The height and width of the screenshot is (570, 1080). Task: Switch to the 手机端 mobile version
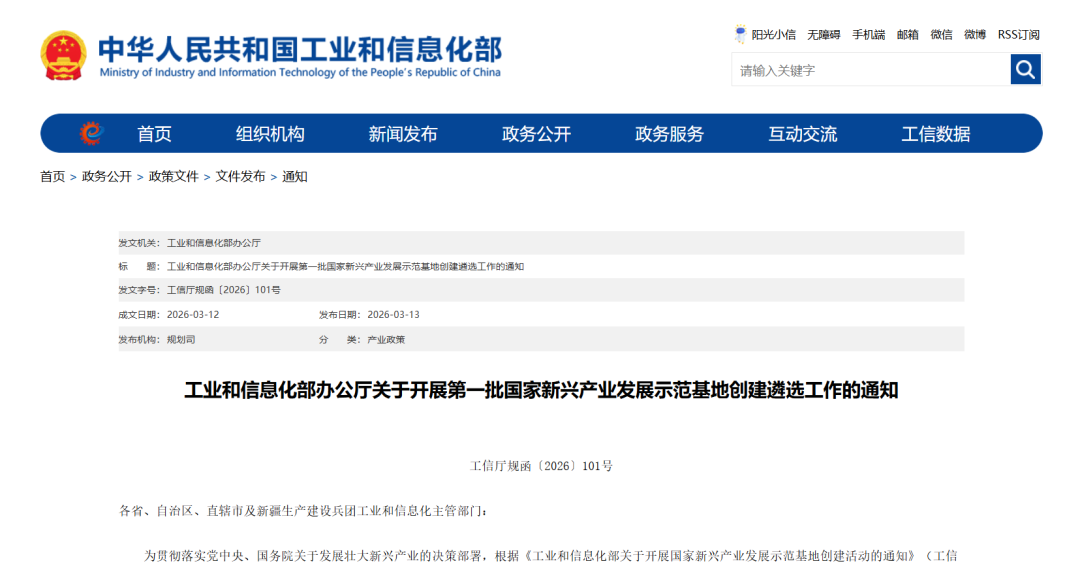(x=868, y=35)
